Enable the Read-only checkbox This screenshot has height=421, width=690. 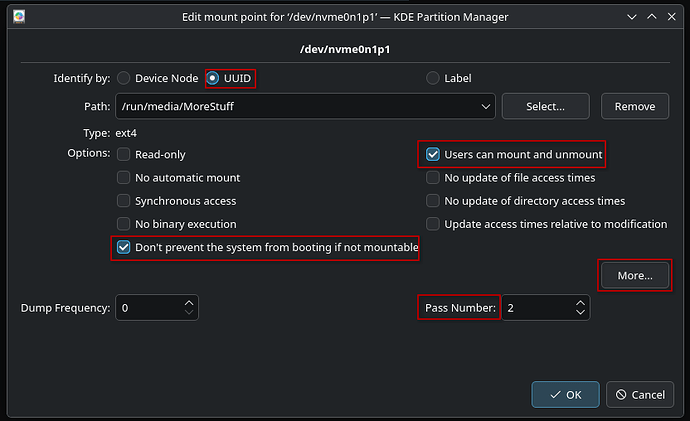[x=124, y=154]
